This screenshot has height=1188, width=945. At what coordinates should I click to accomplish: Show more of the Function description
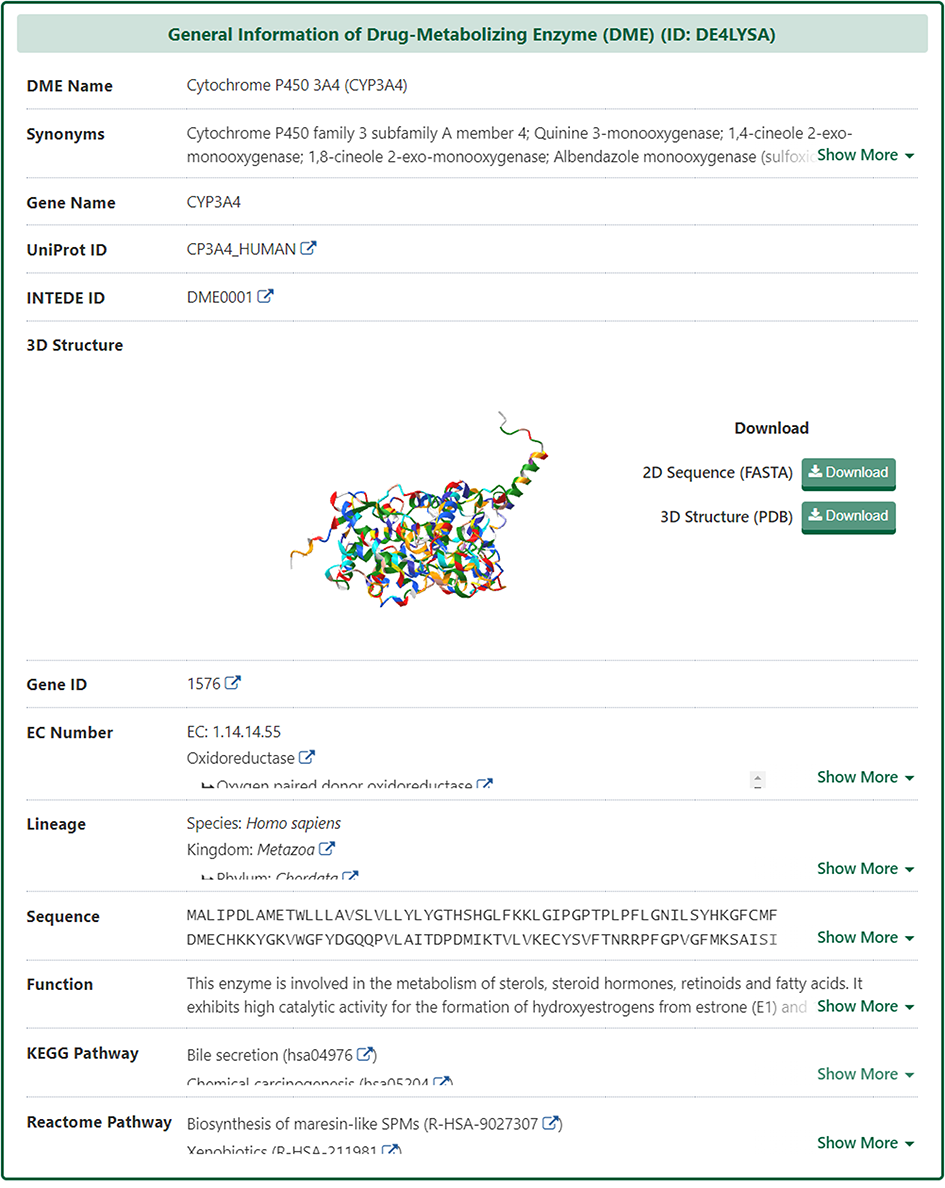(865, 1006)
